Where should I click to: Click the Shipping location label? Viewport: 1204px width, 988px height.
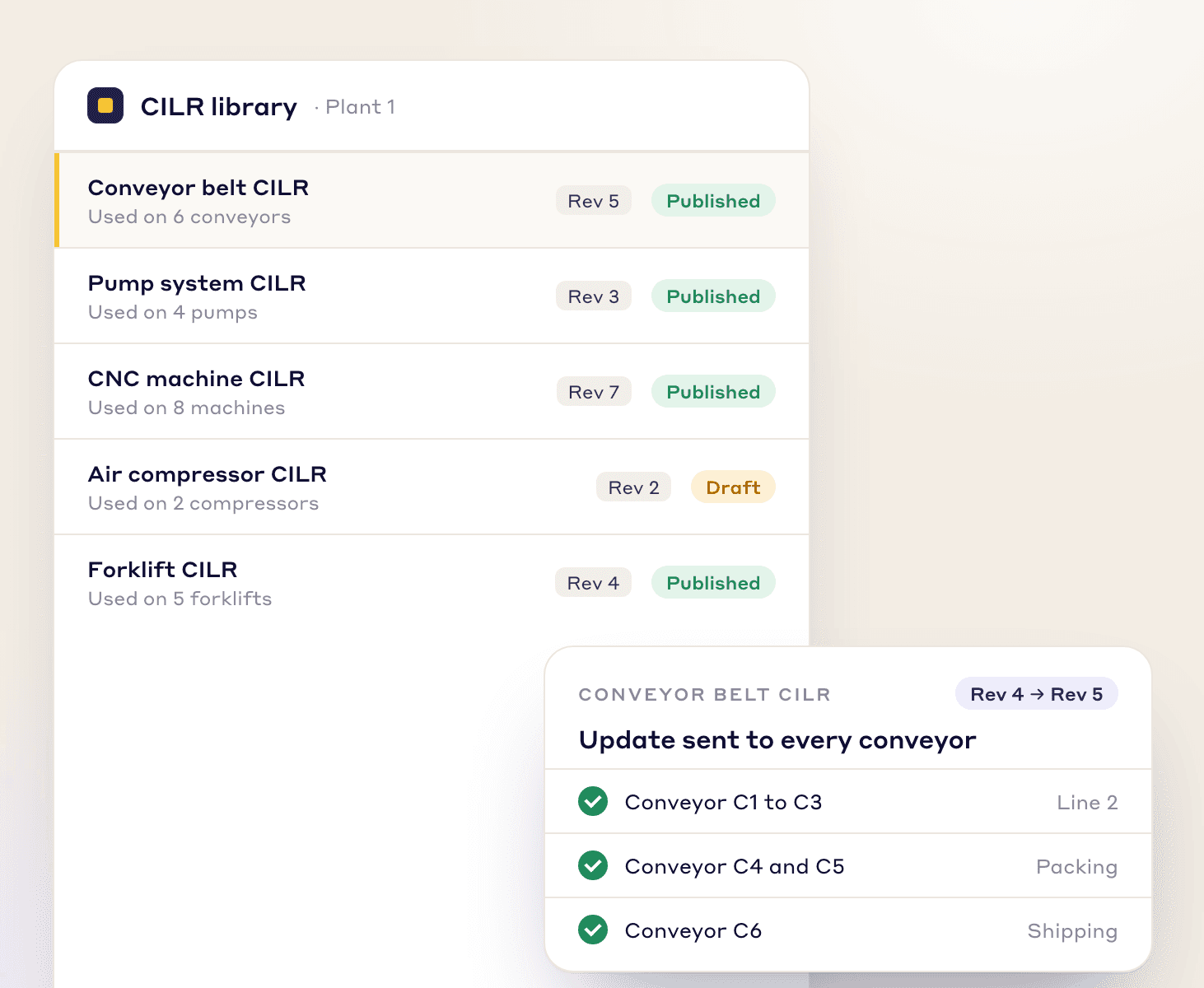1072,931
